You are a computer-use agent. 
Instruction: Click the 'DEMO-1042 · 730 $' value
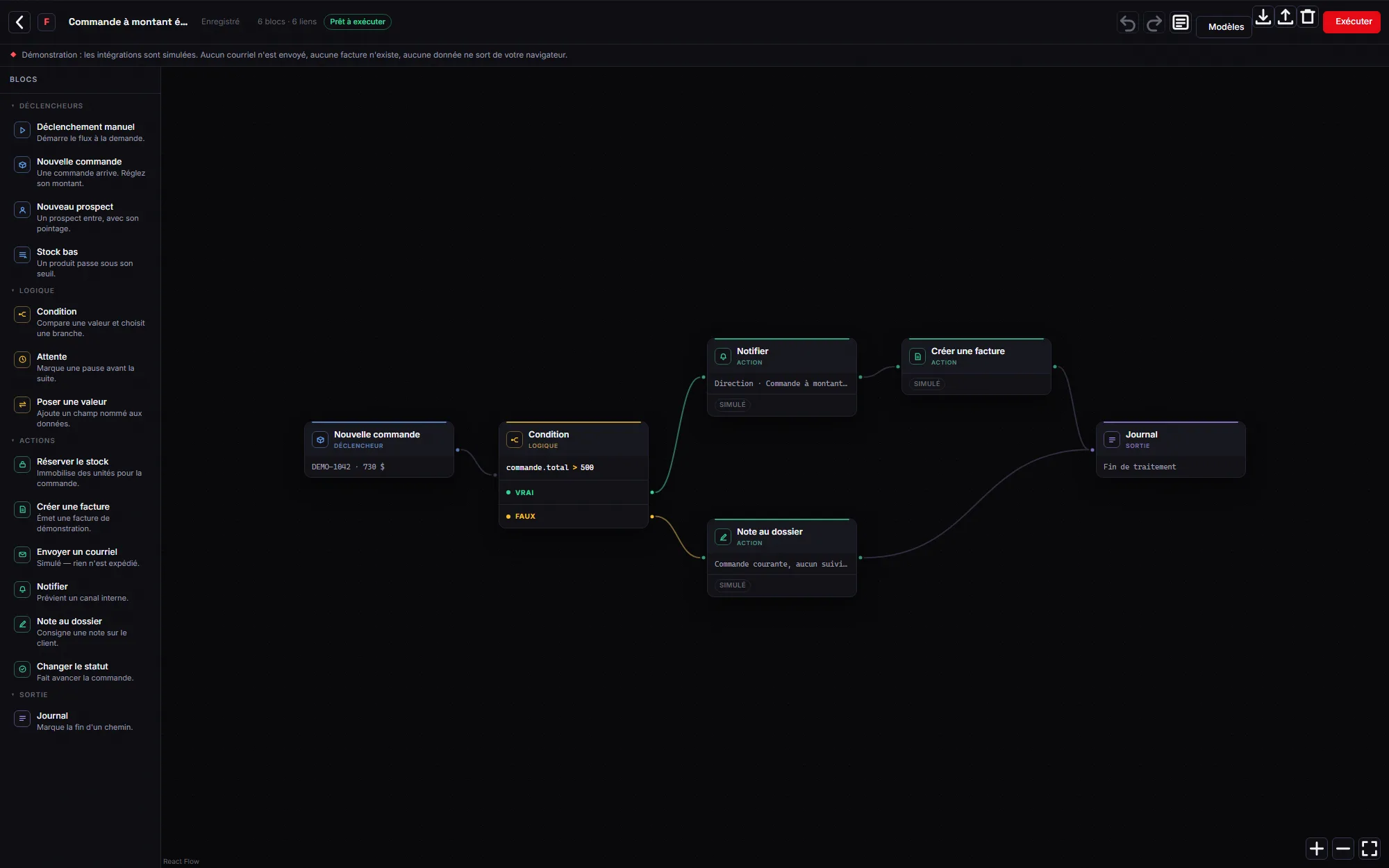348,467
